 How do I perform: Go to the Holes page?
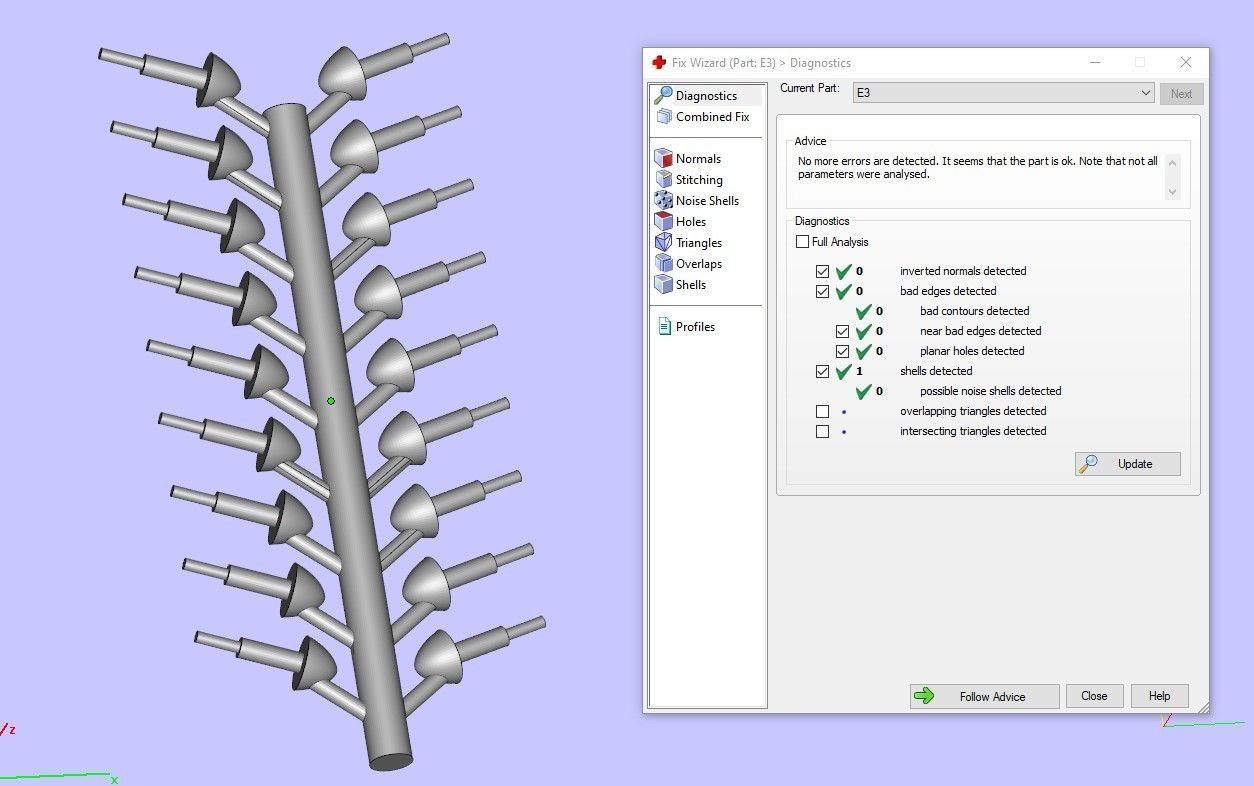pyautogui.click(x=691, y=222)
